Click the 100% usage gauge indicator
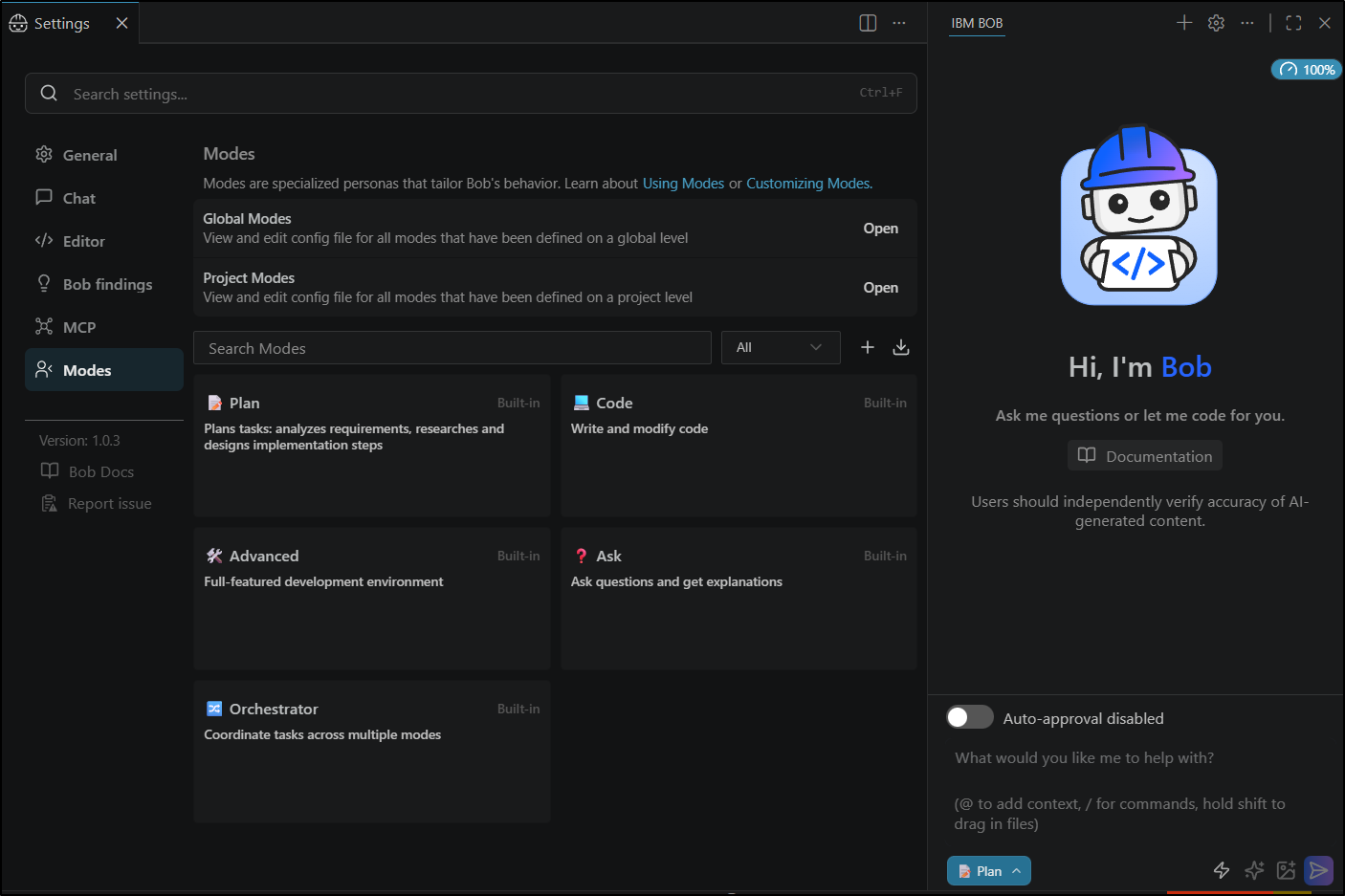 click(1307, 70)
